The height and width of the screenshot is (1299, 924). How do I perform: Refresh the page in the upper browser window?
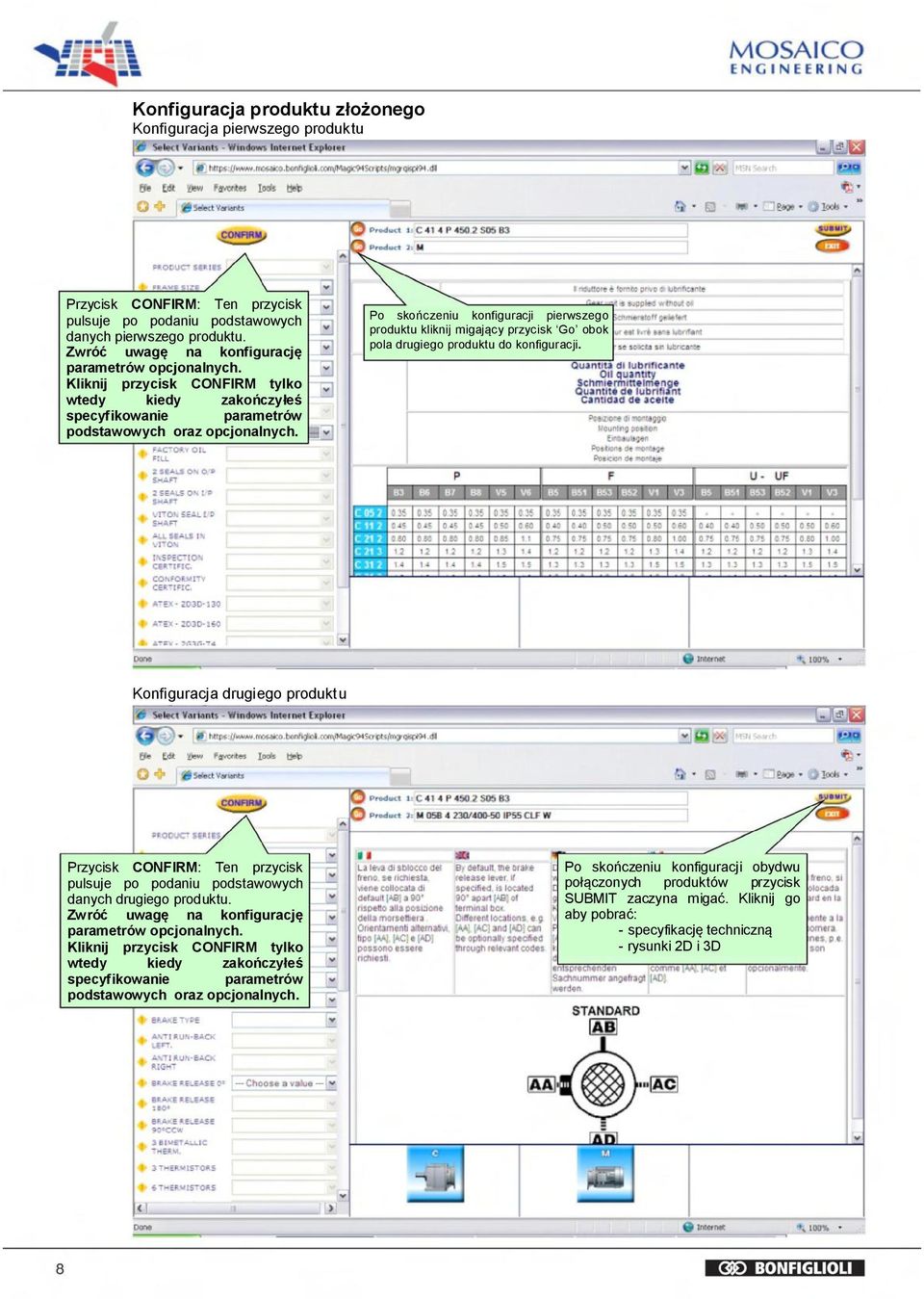pyautogui.click(x=702, y=168)
